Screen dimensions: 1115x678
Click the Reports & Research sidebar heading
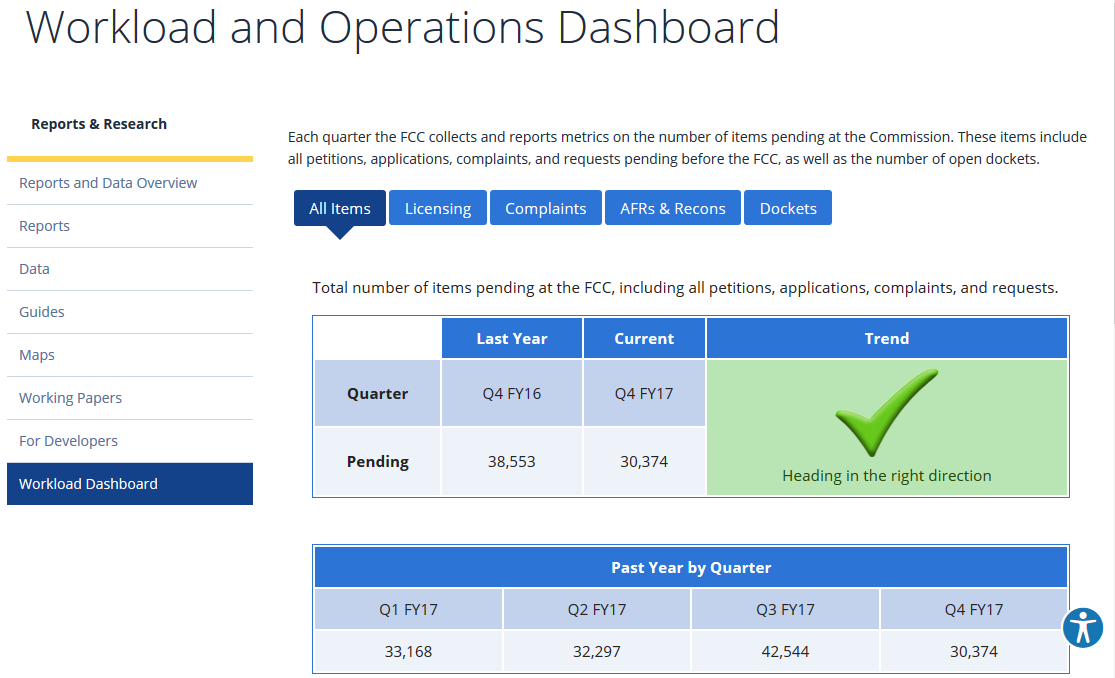click(x=98, y=124)
